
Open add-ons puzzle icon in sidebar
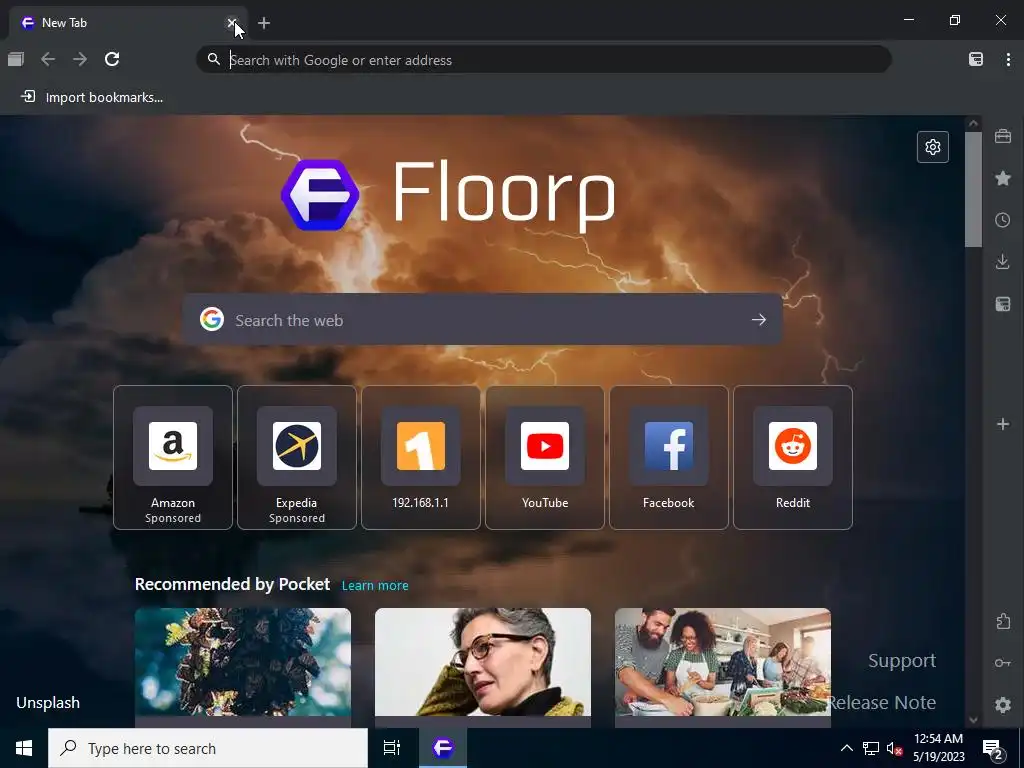[1003, 621]
